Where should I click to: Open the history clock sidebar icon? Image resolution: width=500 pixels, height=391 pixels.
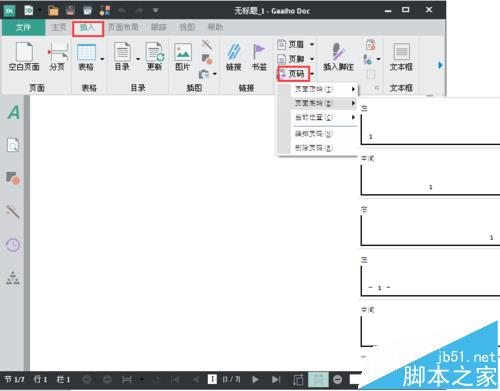(x=13, y=245)
